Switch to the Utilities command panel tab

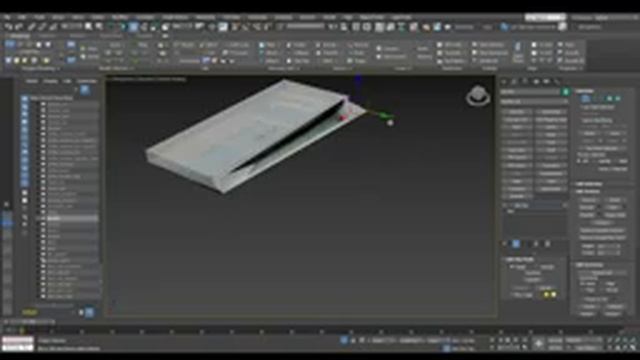point(557,82)
